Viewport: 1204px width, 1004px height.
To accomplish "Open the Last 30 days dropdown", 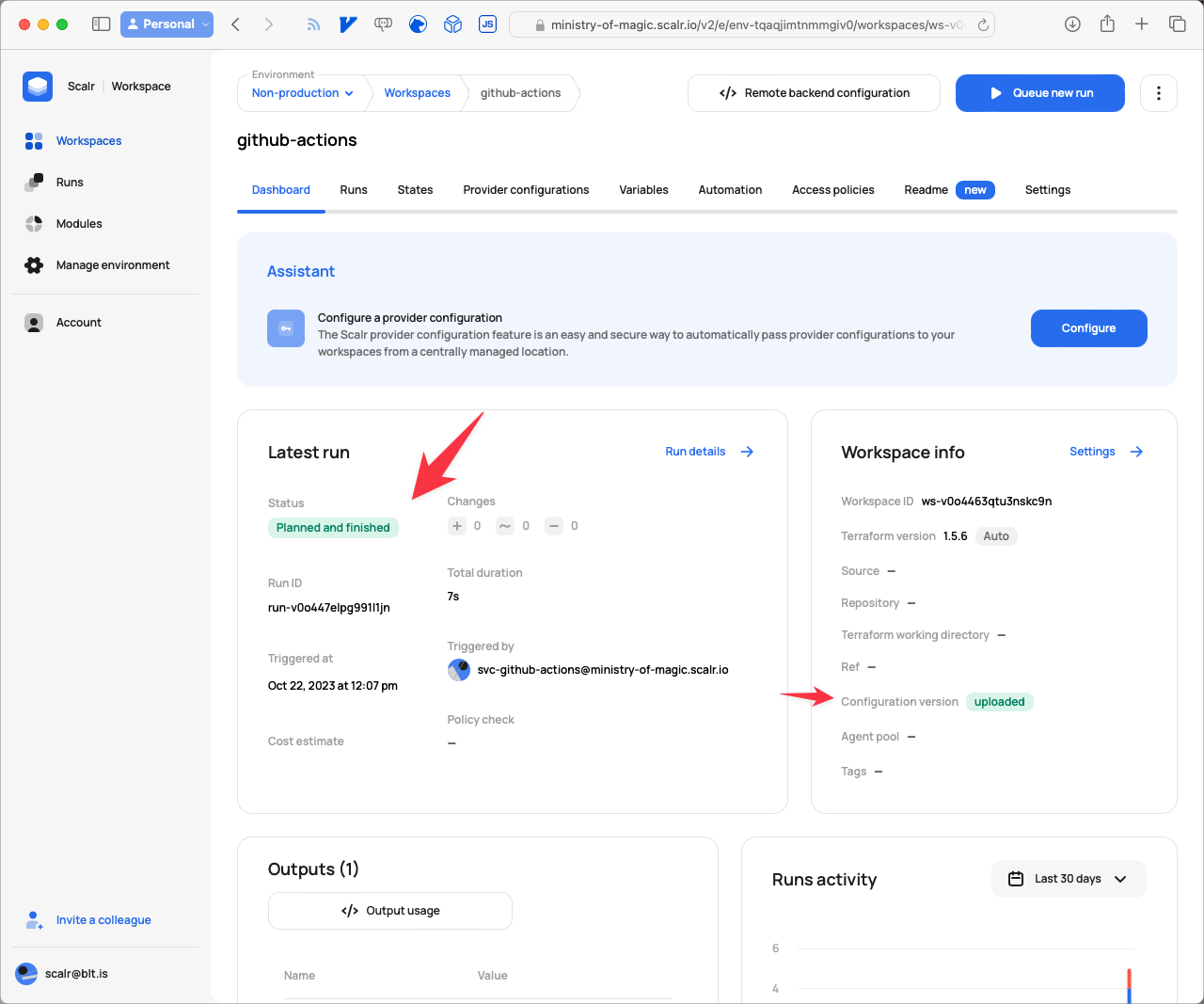I will pos(1069,879).
